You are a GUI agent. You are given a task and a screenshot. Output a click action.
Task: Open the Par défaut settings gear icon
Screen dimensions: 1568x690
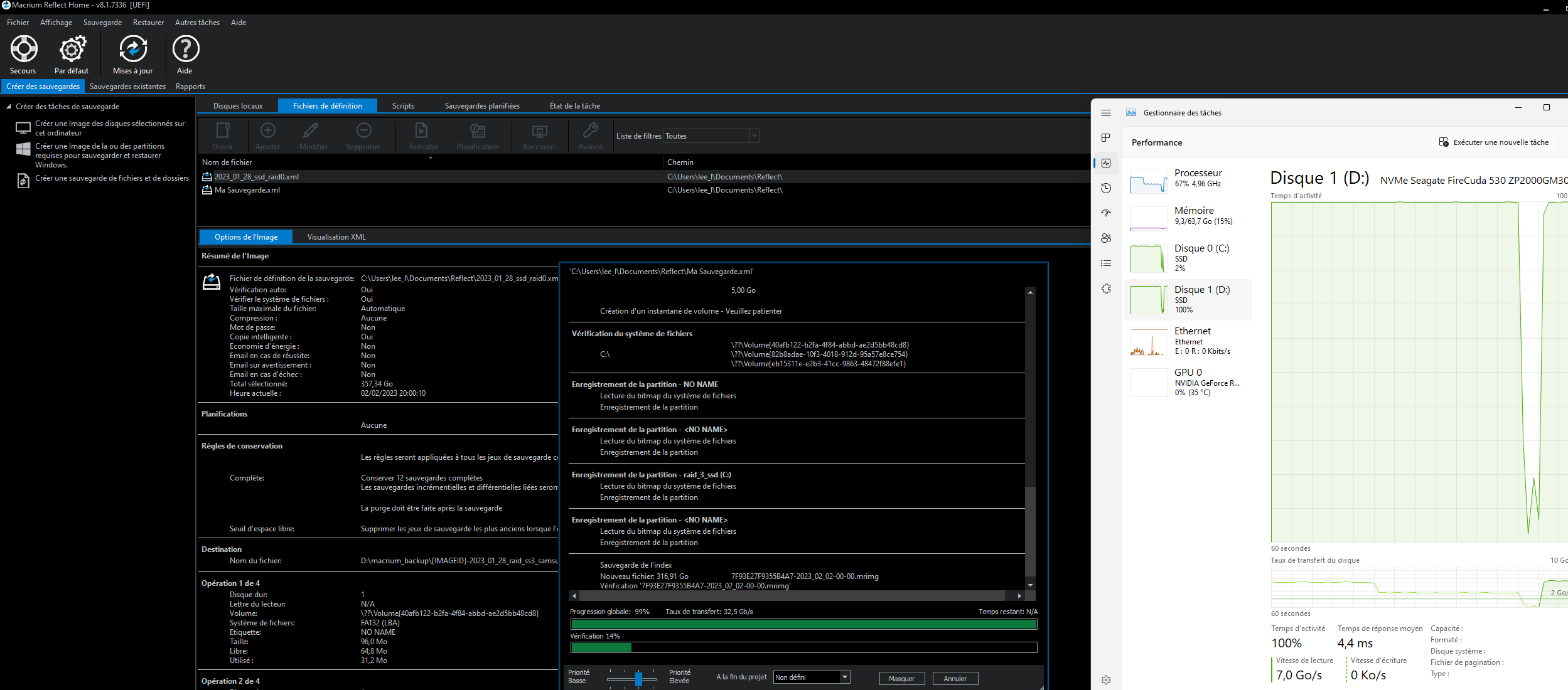click(x=72, y=50)
